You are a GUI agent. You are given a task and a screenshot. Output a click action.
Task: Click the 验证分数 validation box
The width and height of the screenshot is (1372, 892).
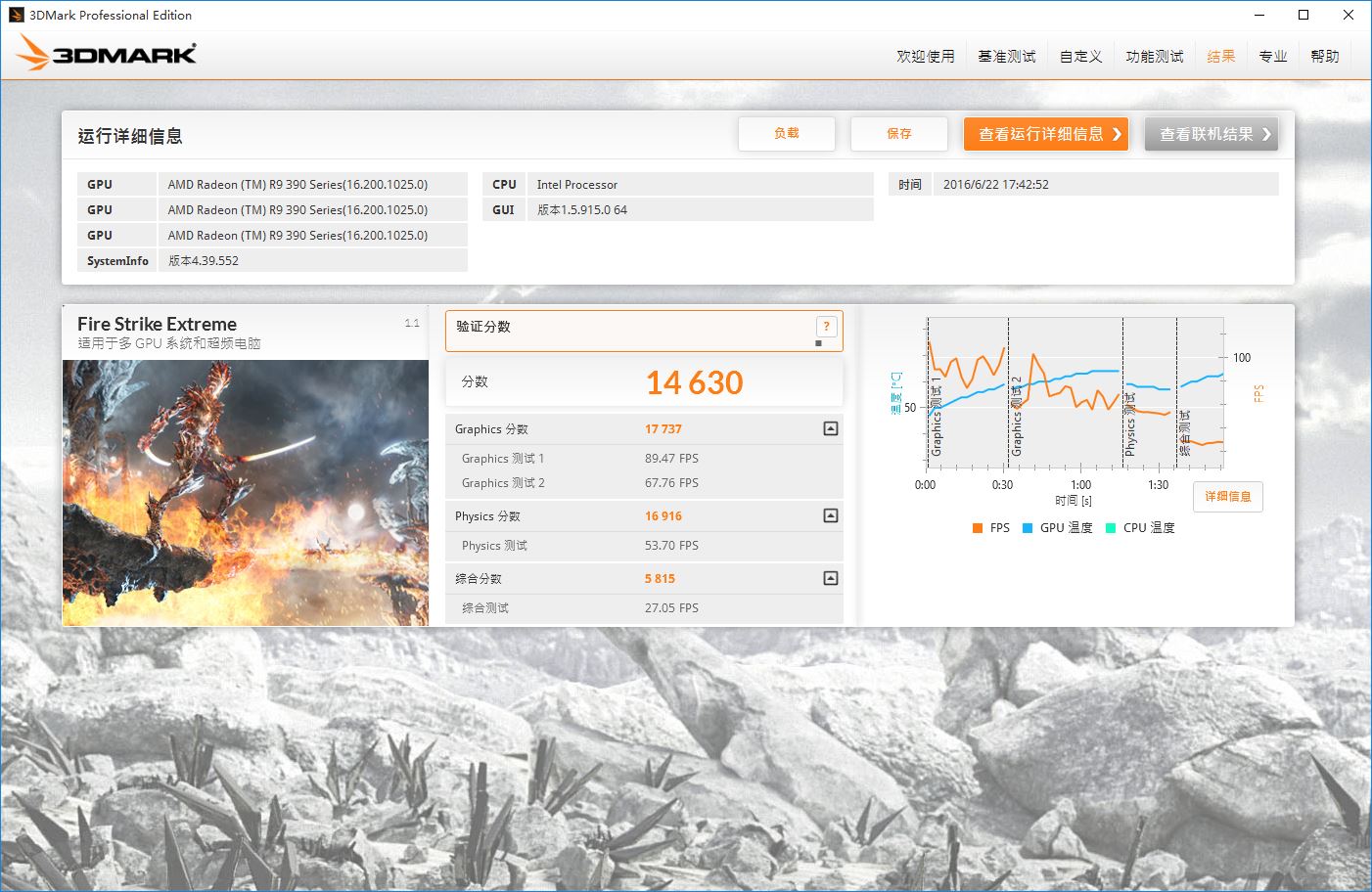pyautogui.click(x=644, y=332)
